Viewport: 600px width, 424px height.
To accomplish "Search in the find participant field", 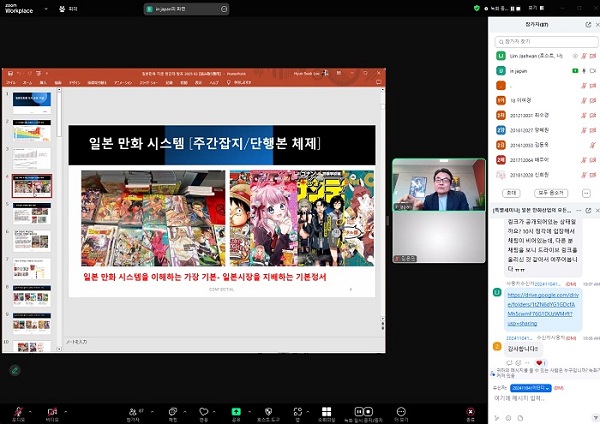I will point(546,42).
